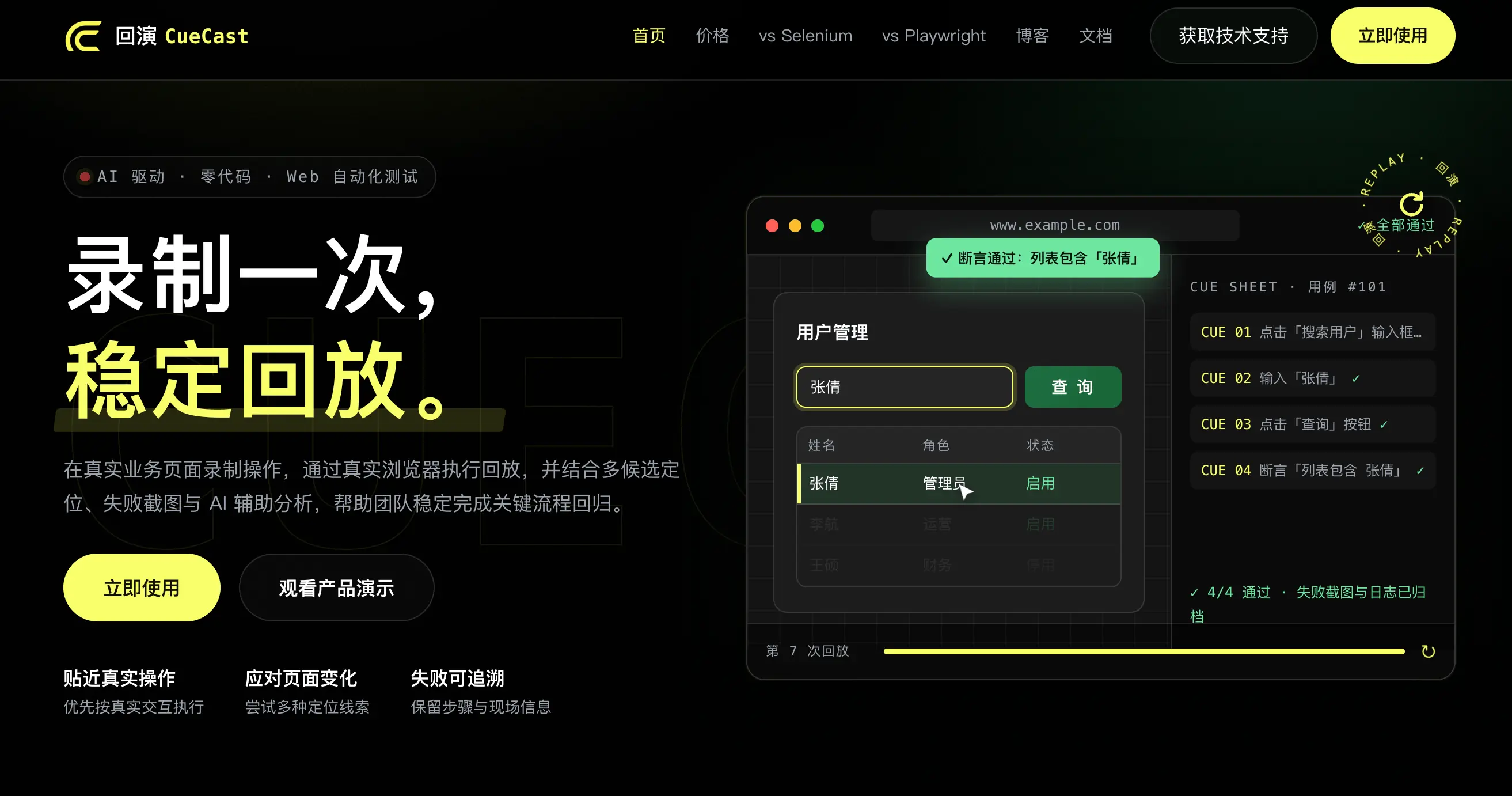This screenshot has width=1512, height=796.
Task: Select the CUE 02 输入「张倩」 step
Action: click(1312, 378)
